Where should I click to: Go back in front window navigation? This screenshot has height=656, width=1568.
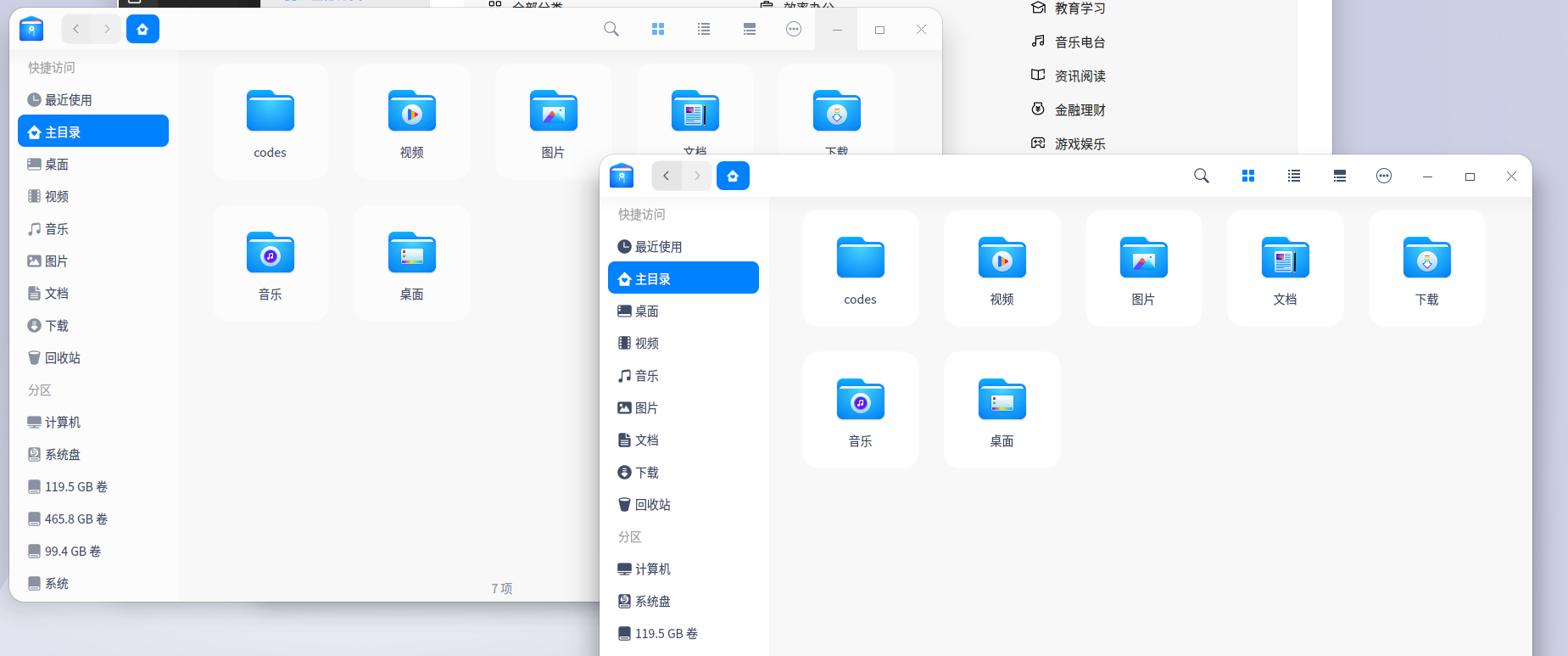(667, 176)
